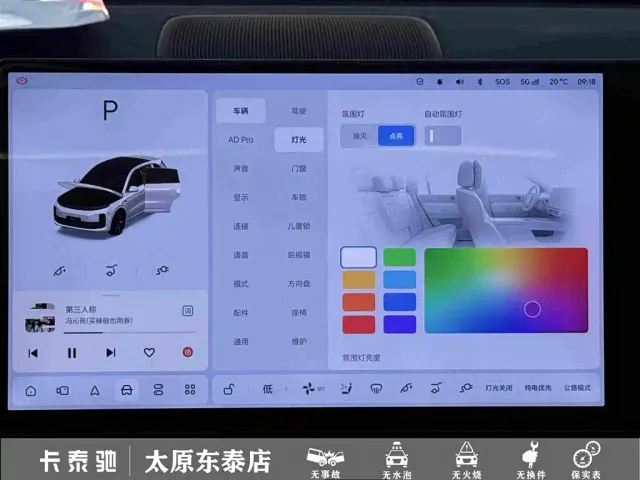Tap the red music app icon in the player
The height and width of the screenshot is (480, 640).
click(x=187, y=352)
